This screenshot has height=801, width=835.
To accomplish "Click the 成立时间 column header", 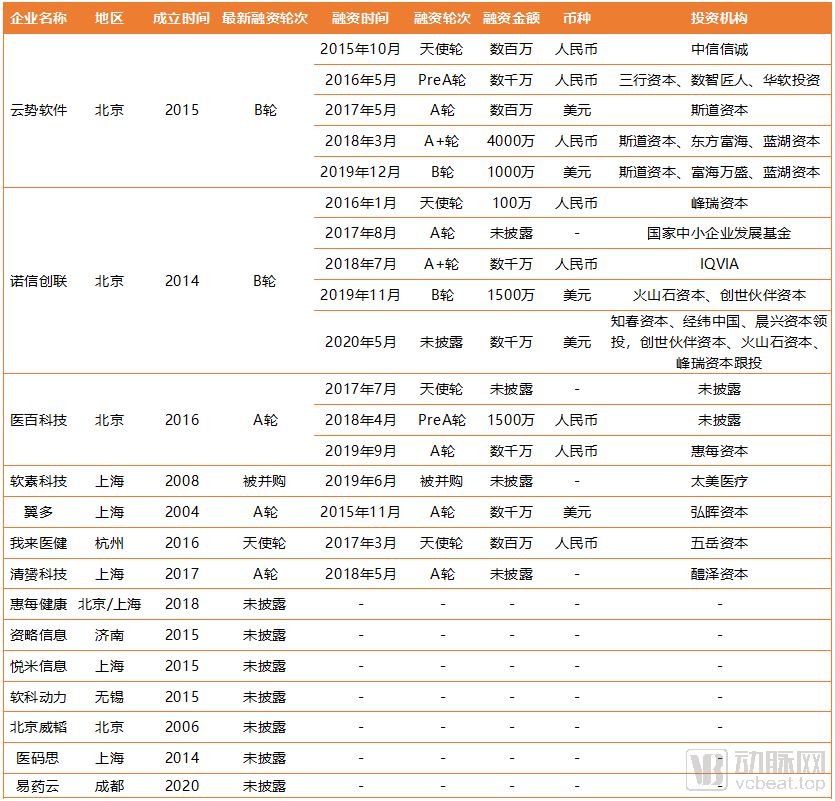I will click(181, 18).
